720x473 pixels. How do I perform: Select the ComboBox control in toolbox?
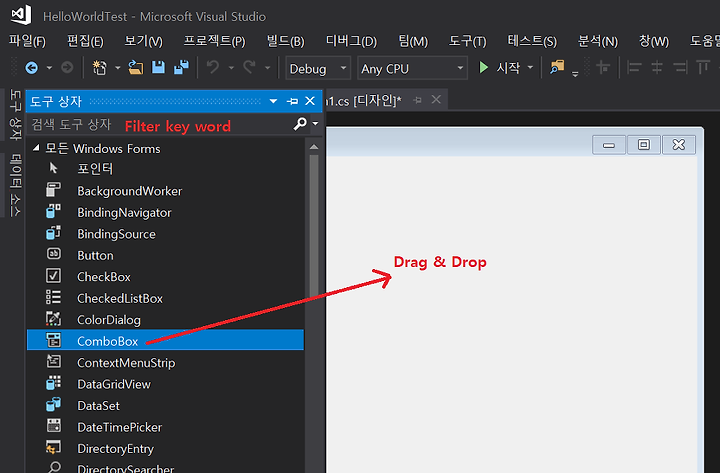point(165,340)
